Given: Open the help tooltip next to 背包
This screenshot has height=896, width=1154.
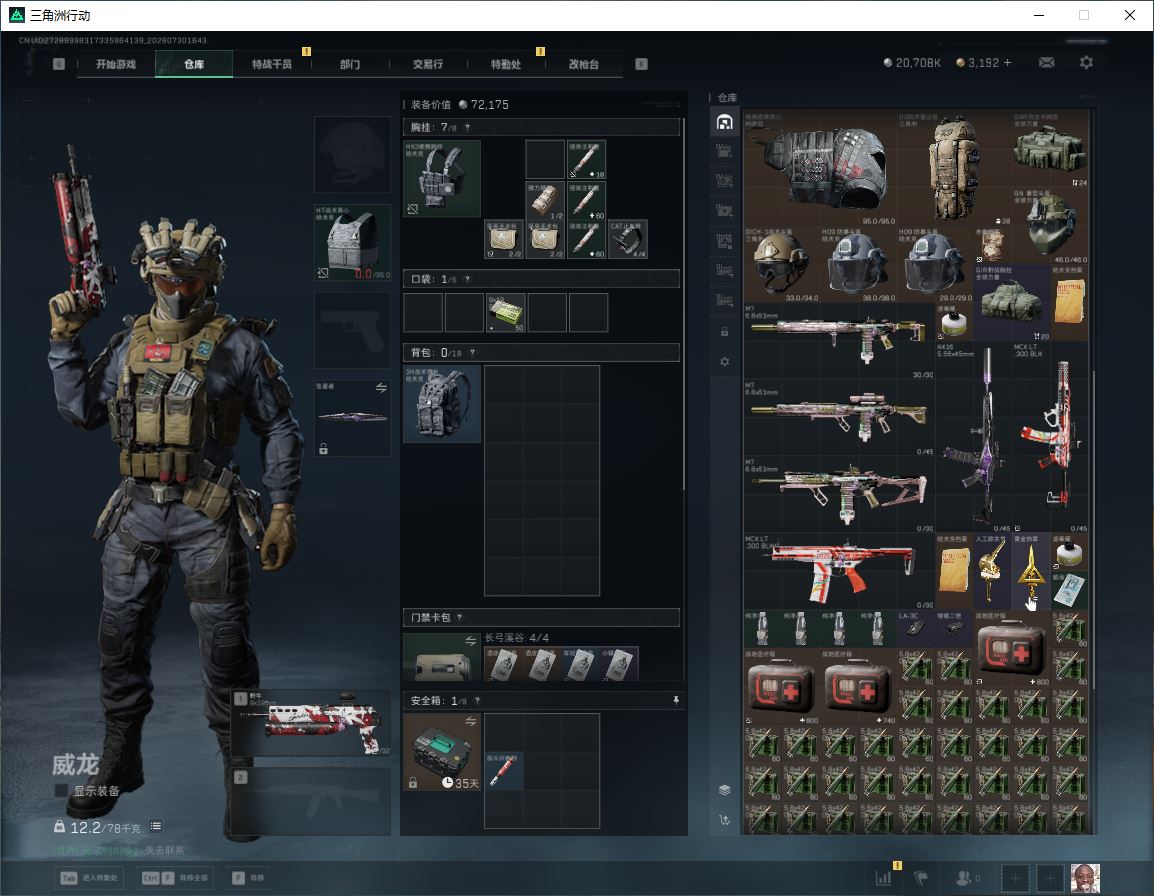Looking at the screenshot, I should (x=472, y=353).
